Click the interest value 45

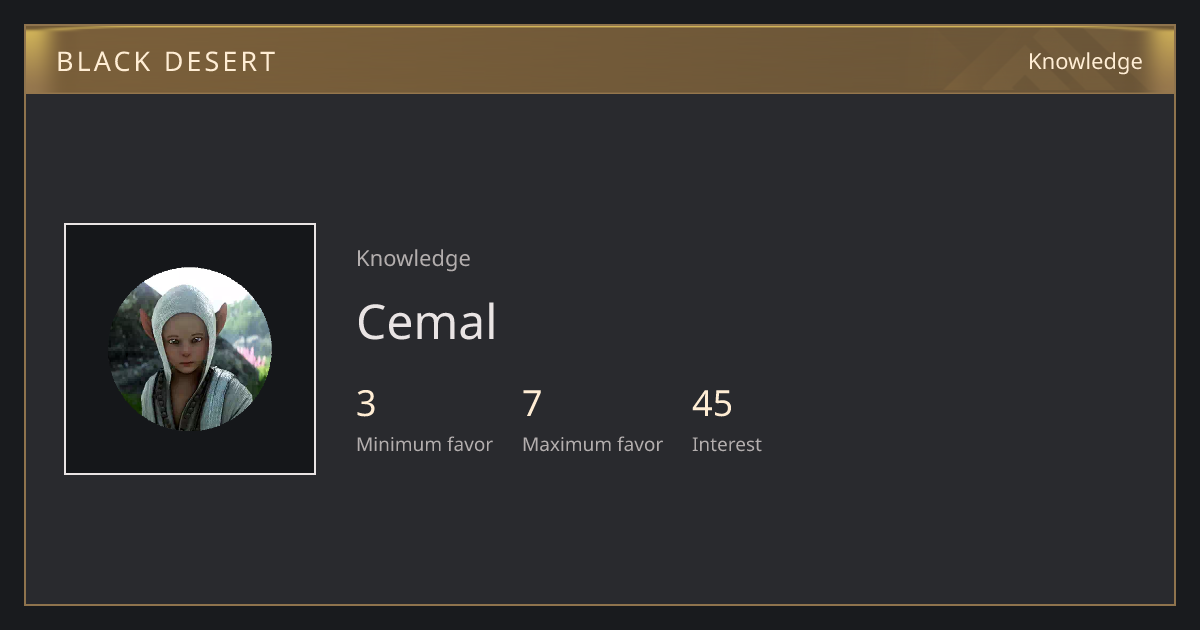[x=712, y=404]
